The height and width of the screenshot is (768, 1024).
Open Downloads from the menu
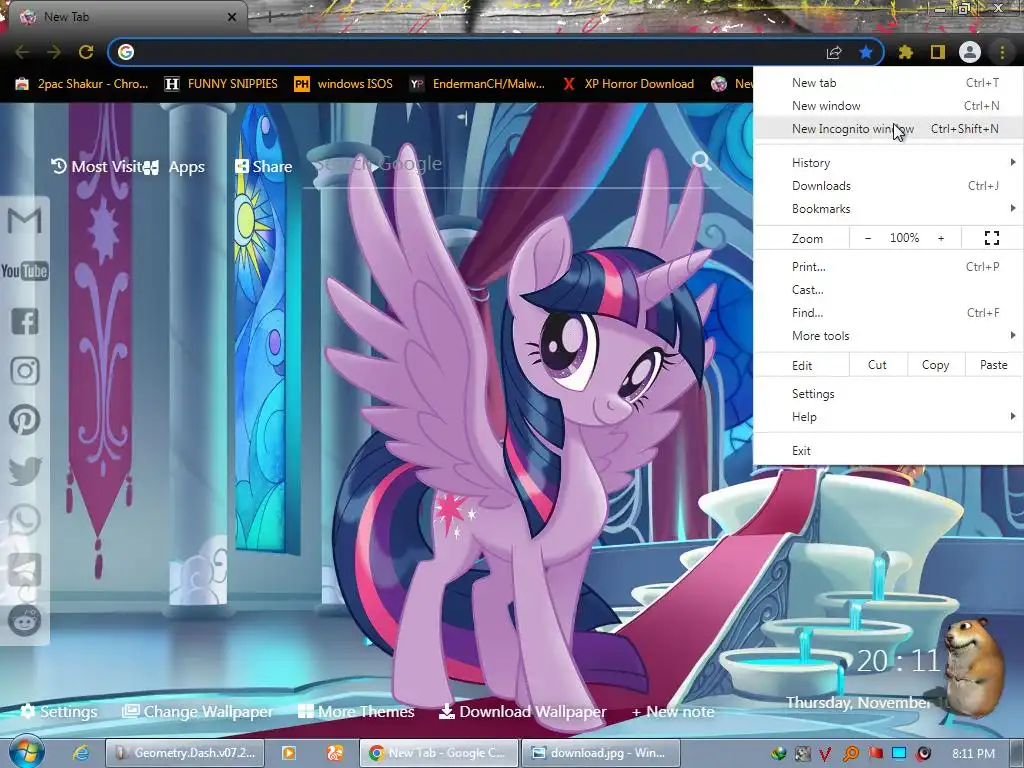tap(888, 186)
